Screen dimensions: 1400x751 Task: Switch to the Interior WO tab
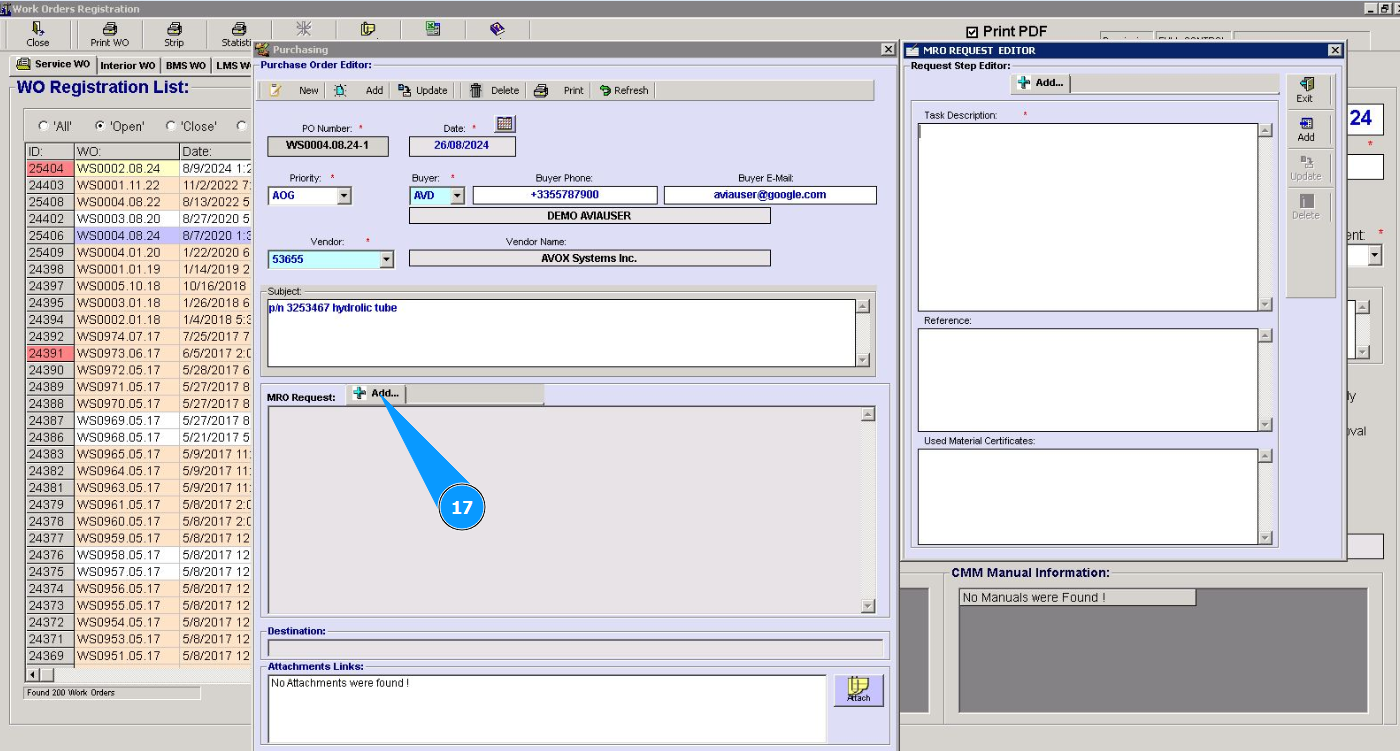[127, 66]
